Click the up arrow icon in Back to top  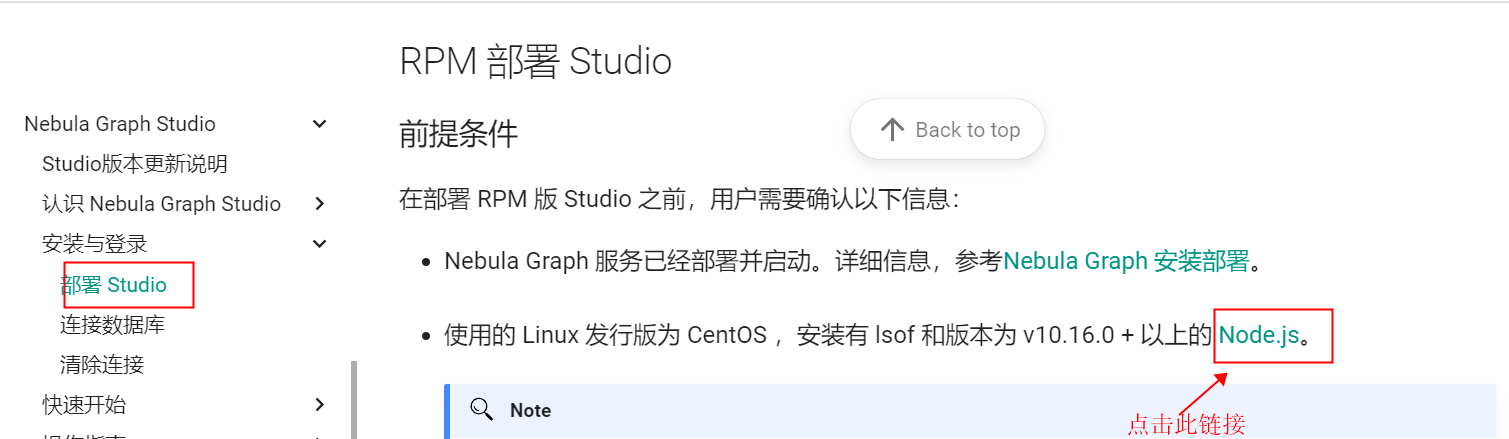892,130
